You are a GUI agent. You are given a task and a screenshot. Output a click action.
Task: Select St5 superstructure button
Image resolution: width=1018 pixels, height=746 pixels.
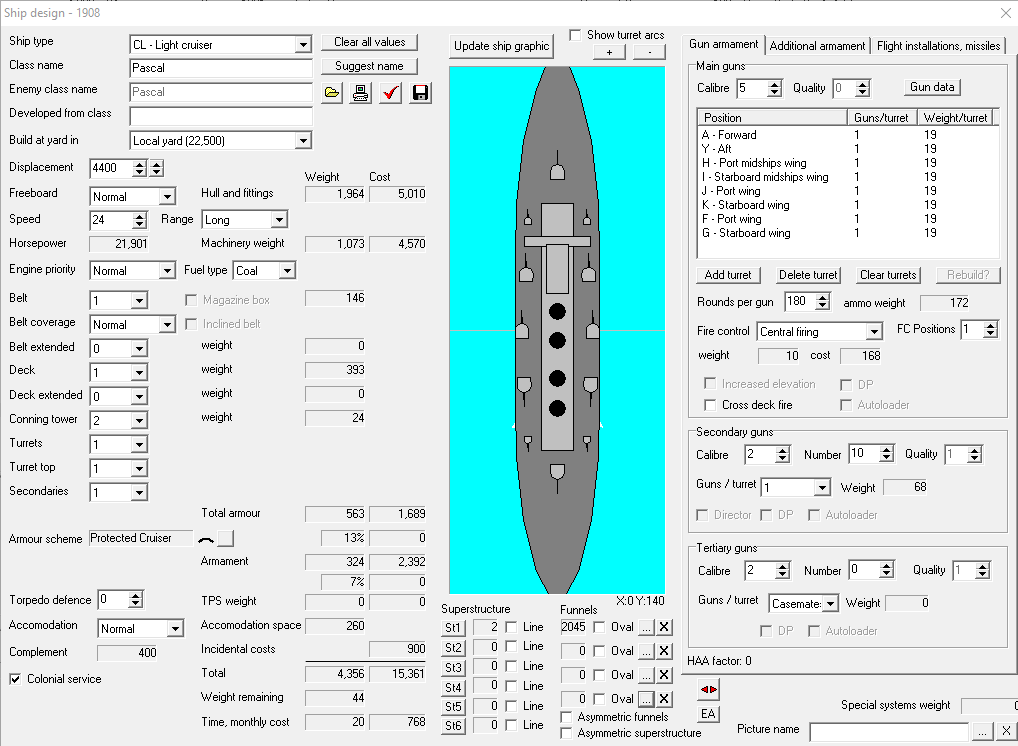(x=453, y=707)
